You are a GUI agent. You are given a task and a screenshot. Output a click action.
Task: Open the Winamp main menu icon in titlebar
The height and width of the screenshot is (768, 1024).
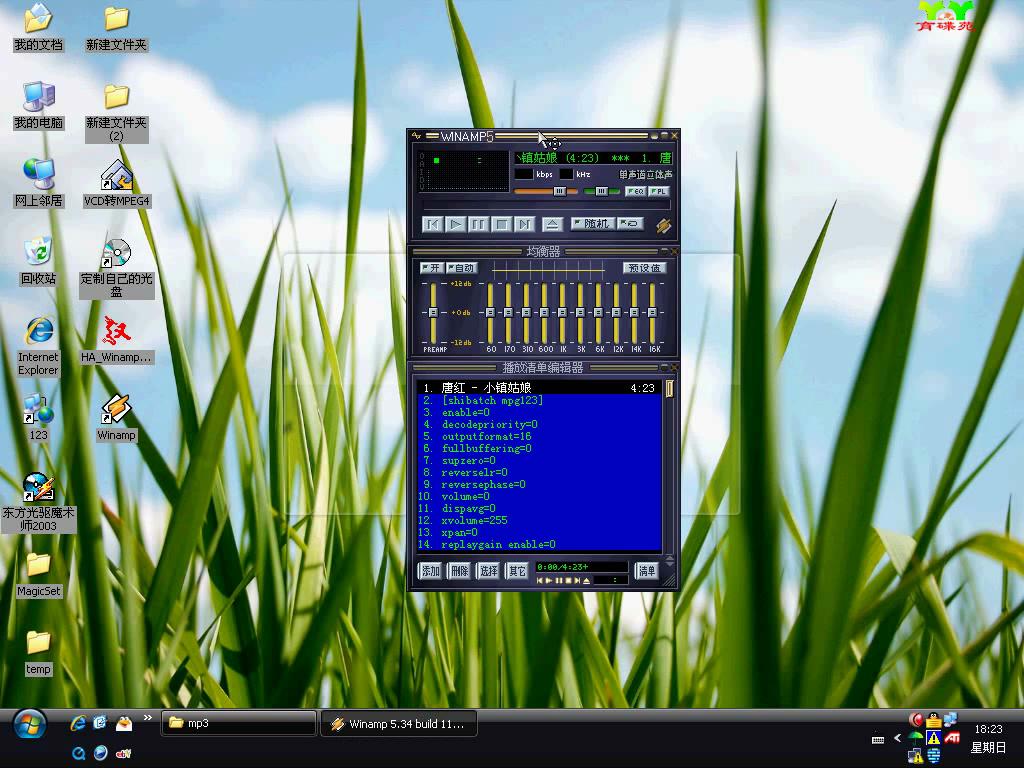pyautogui.click(x=416, y=136)
